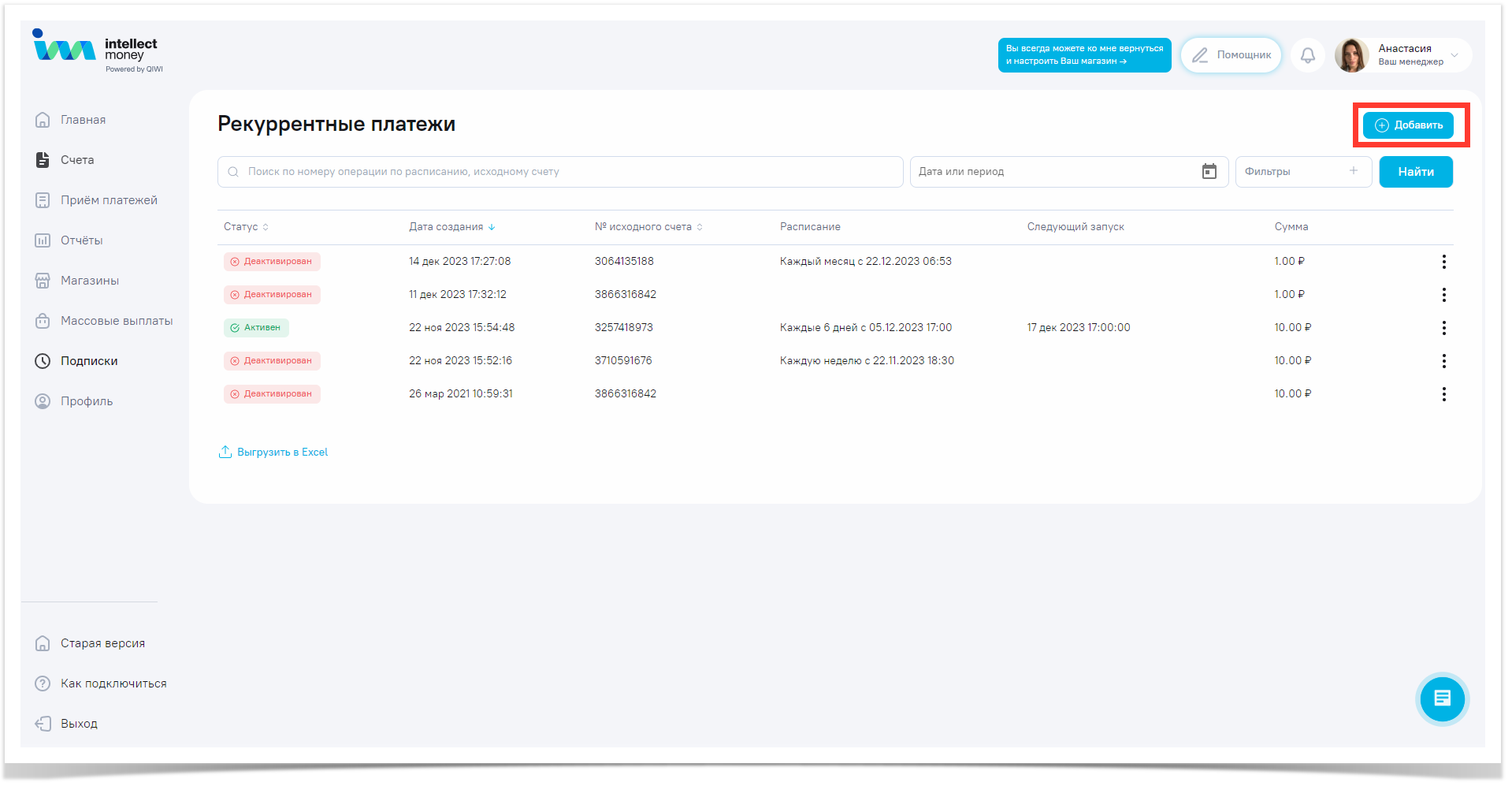
Task: Open three-dot menu for active subscription row
Action: tap(1443, 328)
